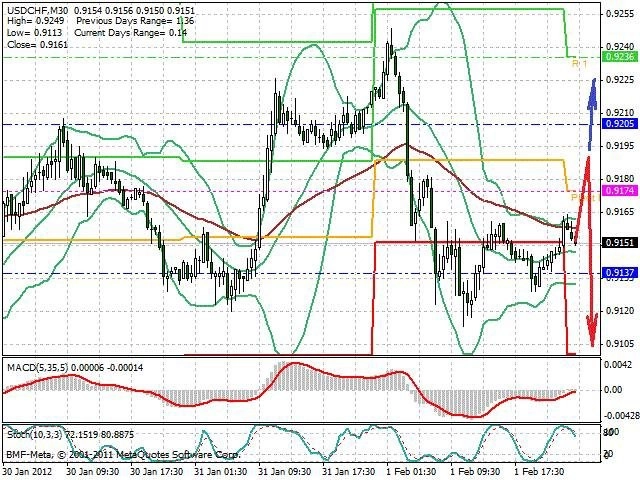Click the 0.9255 price scale value
This screenshot has height=480, width=640.
coord(620,13)
